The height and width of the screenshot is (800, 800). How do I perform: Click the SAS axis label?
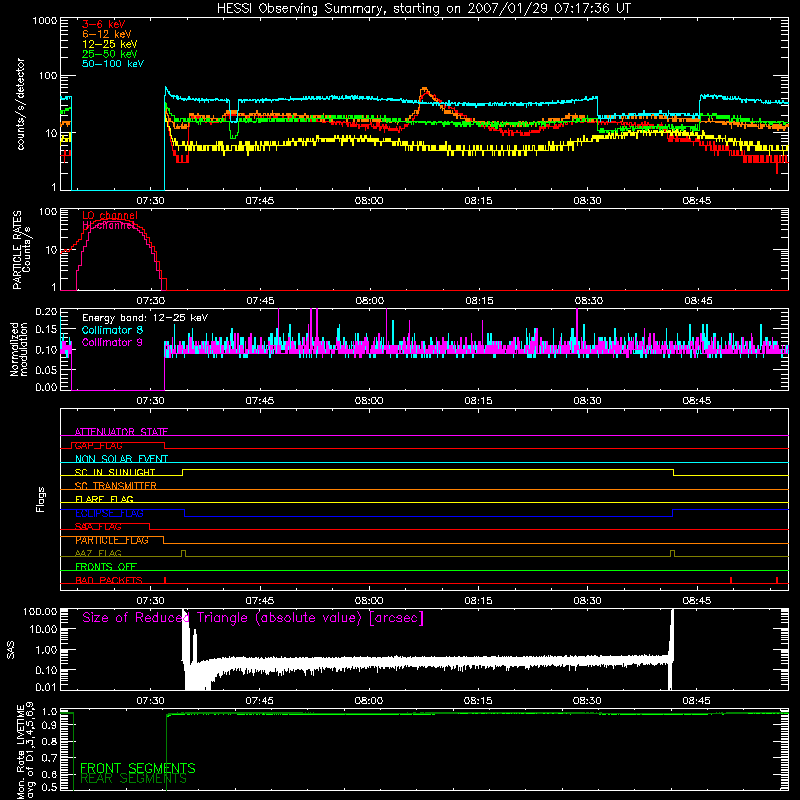(x=11, y=650)
